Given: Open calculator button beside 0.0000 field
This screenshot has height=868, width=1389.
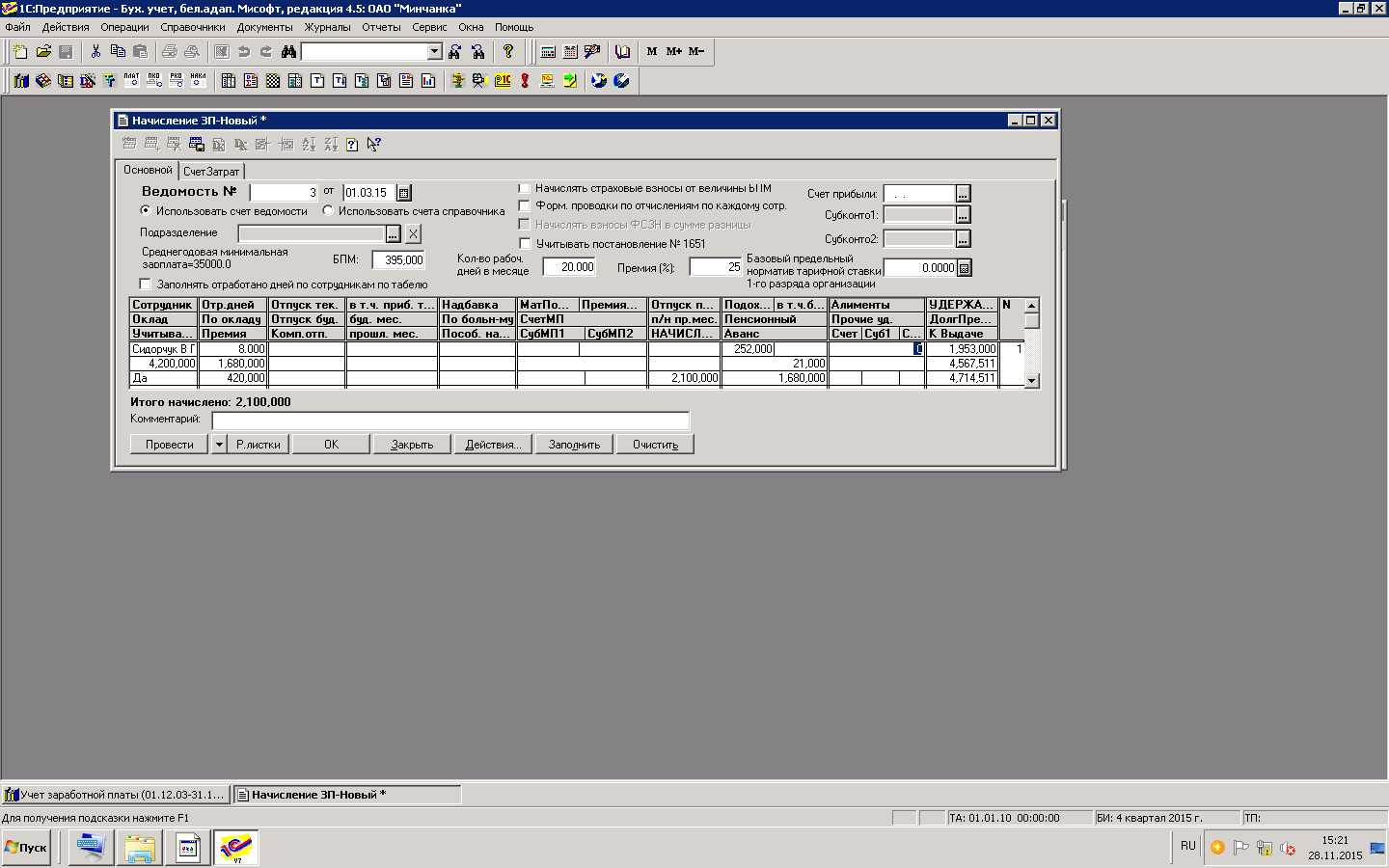Looking at the screenshot, I should (964, 268).
